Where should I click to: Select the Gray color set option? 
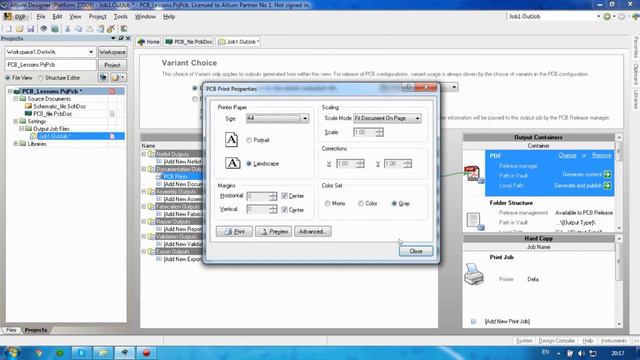pyautogui.click(x=394, y=203)
